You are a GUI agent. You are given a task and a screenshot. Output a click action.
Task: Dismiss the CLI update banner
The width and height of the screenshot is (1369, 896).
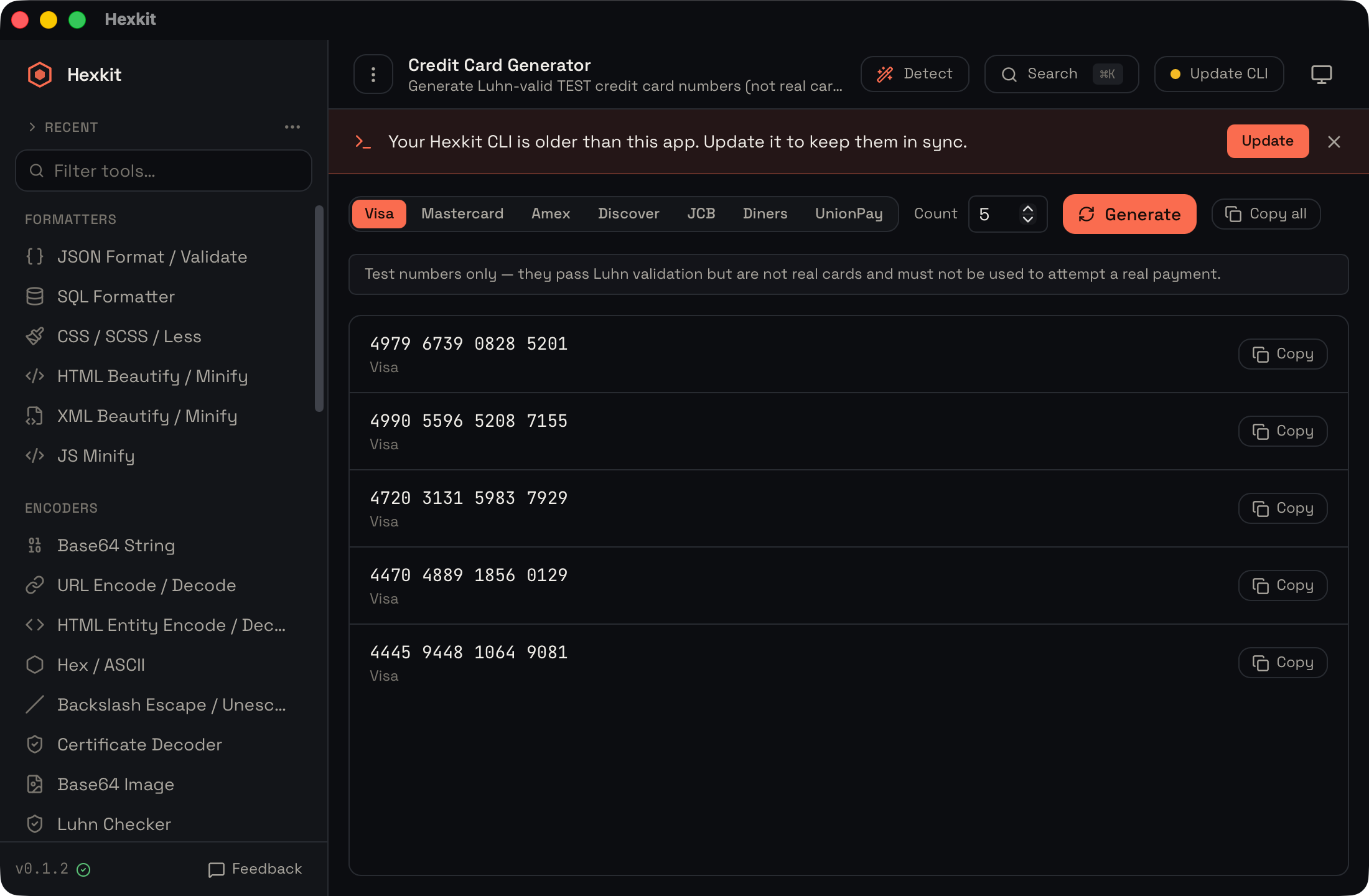[x=1334, y=142]
